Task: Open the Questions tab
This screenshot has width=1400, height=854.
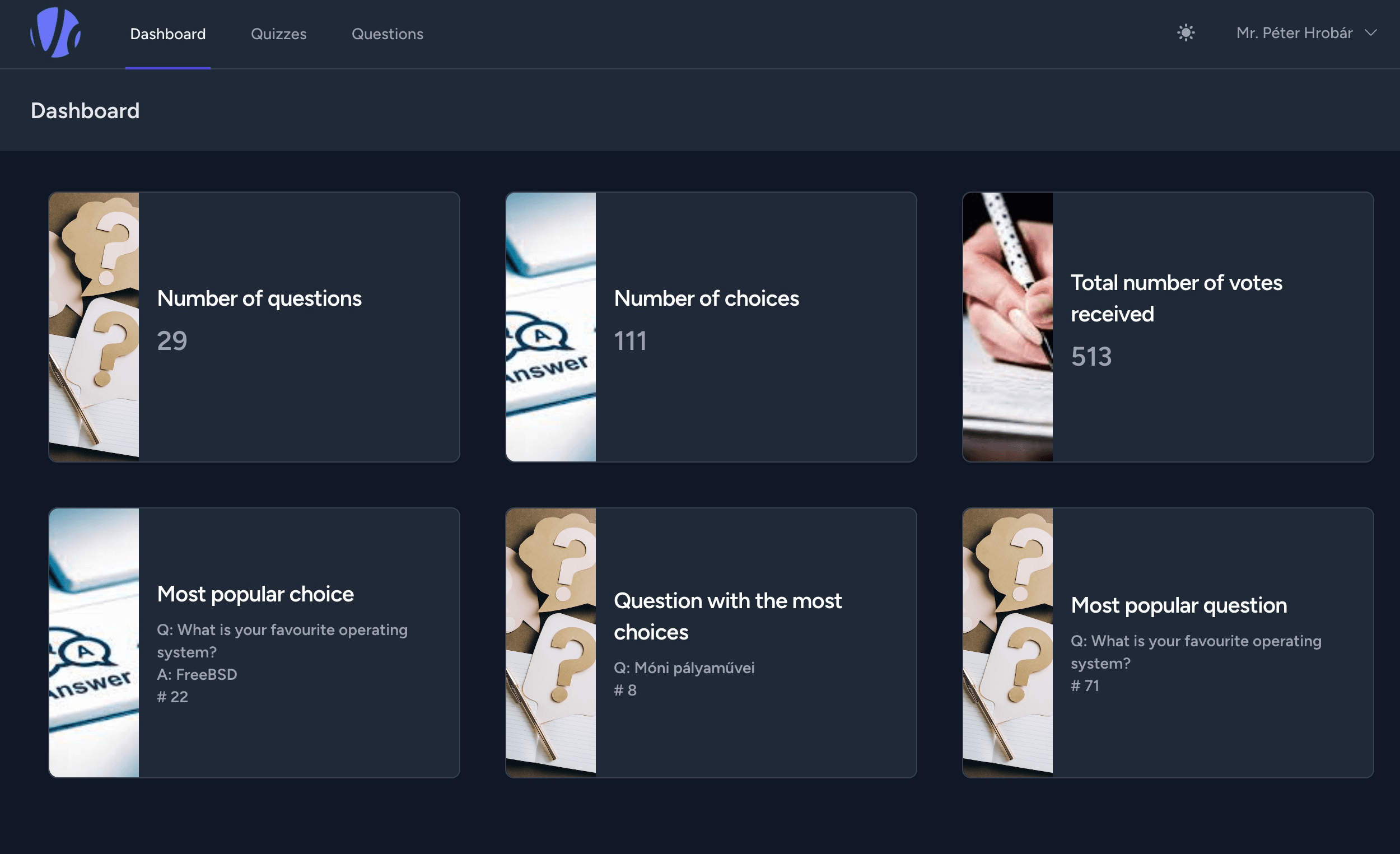Action: point(387,34)
